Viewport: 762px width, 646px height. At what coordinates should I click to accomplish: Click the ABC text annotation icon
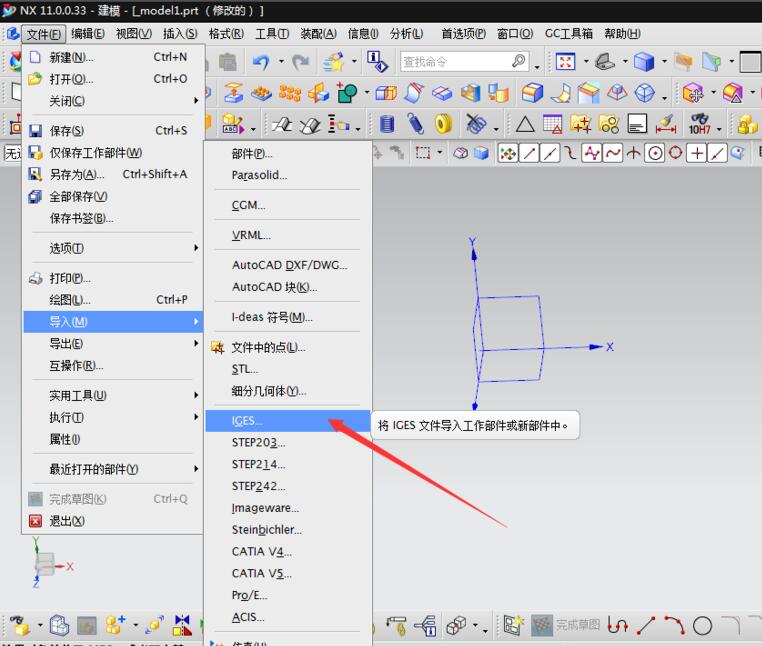click(233, 124)
